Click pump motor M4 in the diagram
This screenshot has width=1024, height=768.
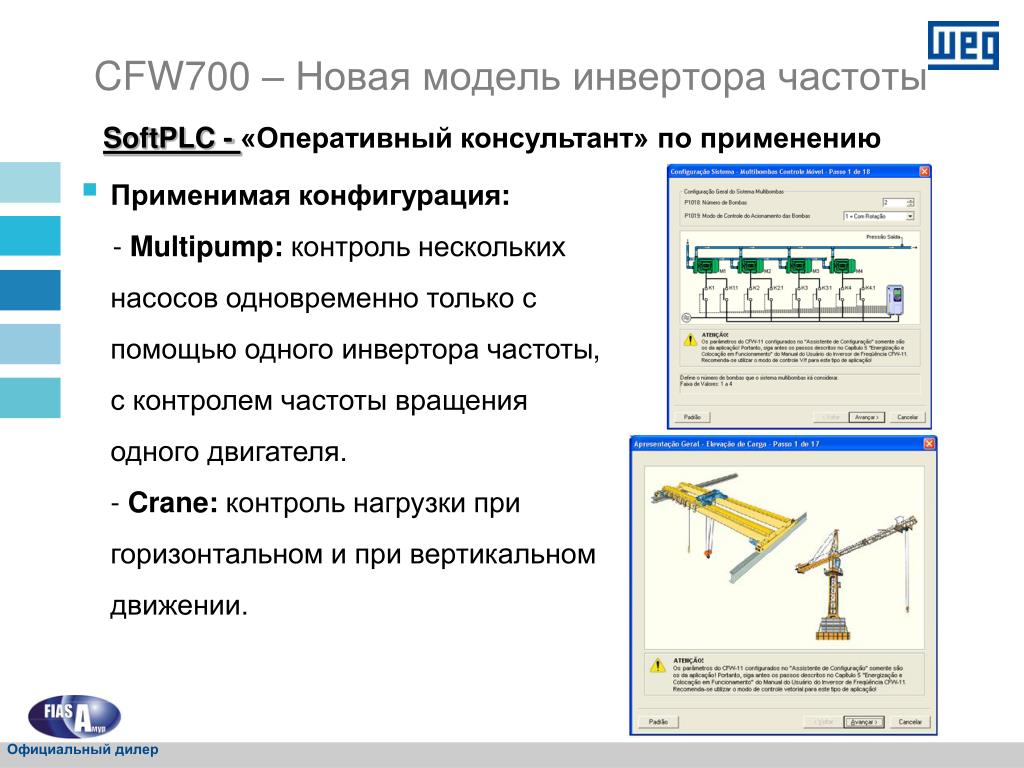click(x=842, y=266)
